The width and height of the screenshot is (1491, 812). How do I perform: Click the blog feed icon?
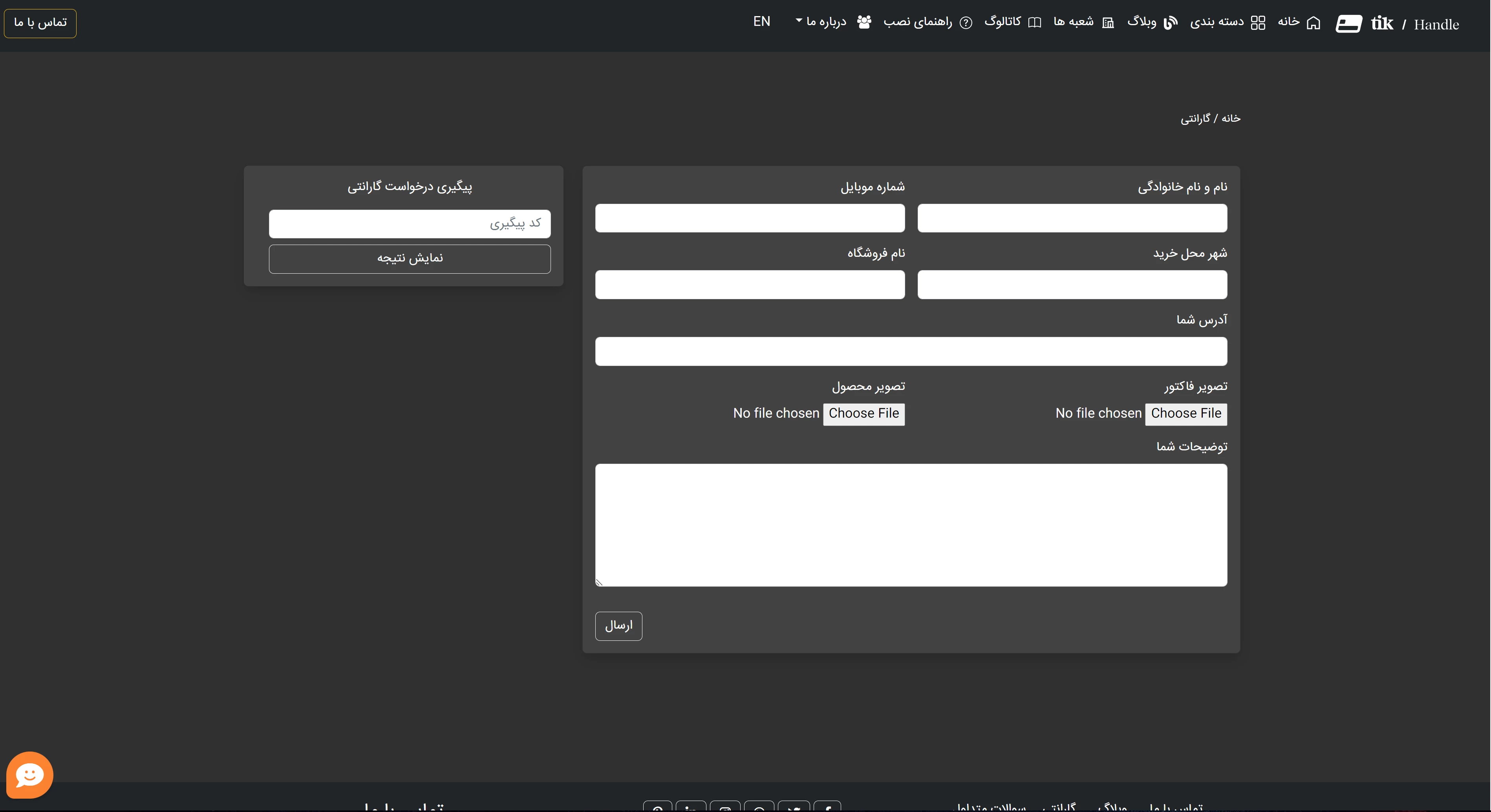[1170, 22]
